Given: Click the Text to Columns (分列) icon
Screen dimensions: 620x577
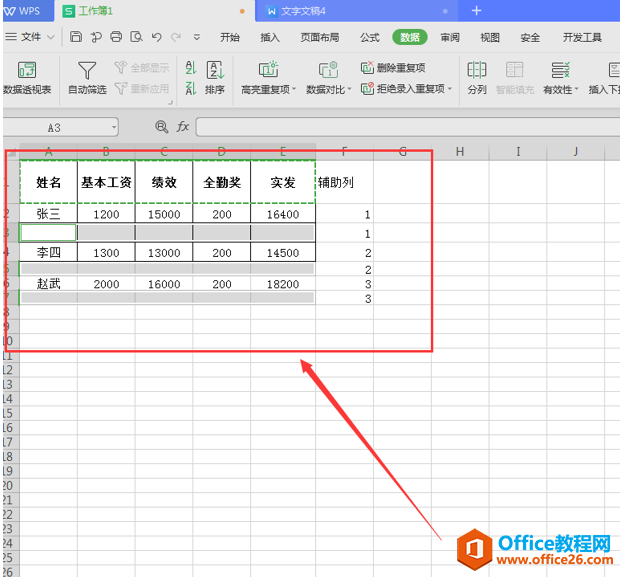Looking at the screenshot, I should tap(477, 71).
